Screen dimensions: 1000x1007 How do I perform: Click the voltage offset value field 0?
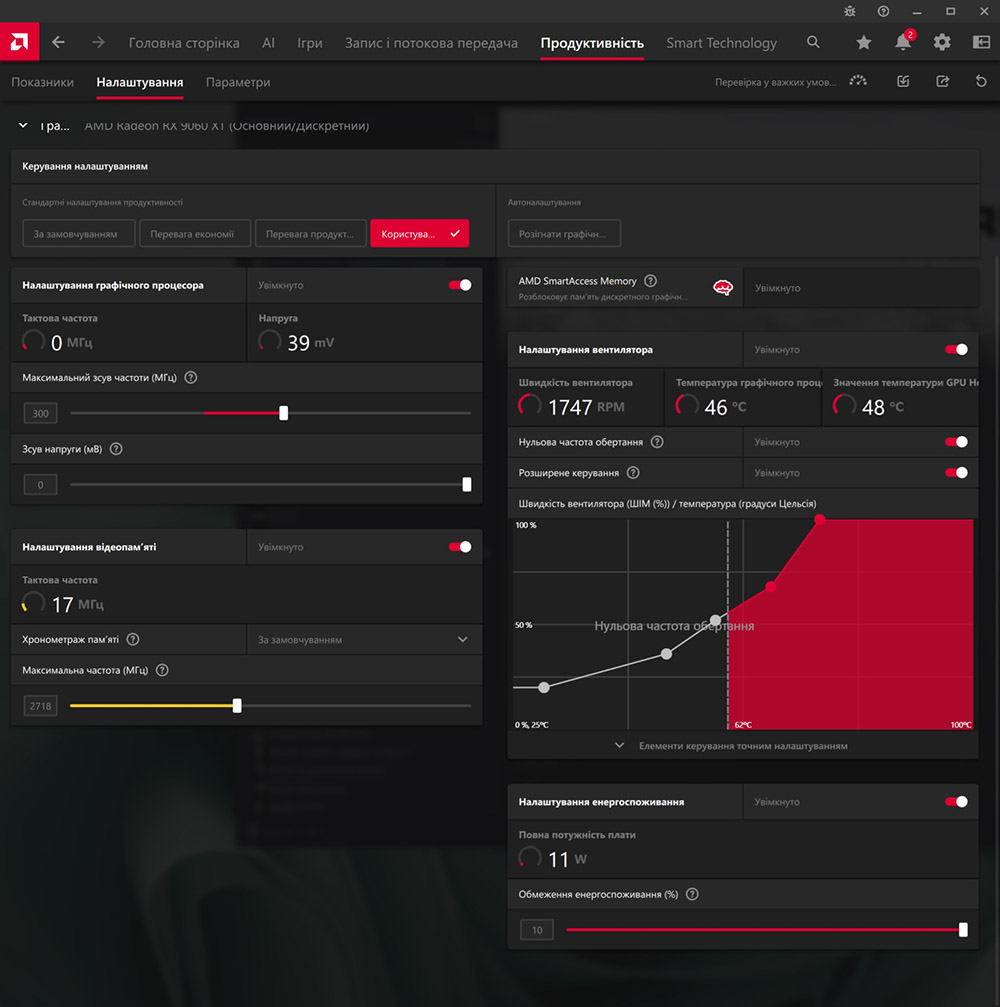click(x=40, y=484)
